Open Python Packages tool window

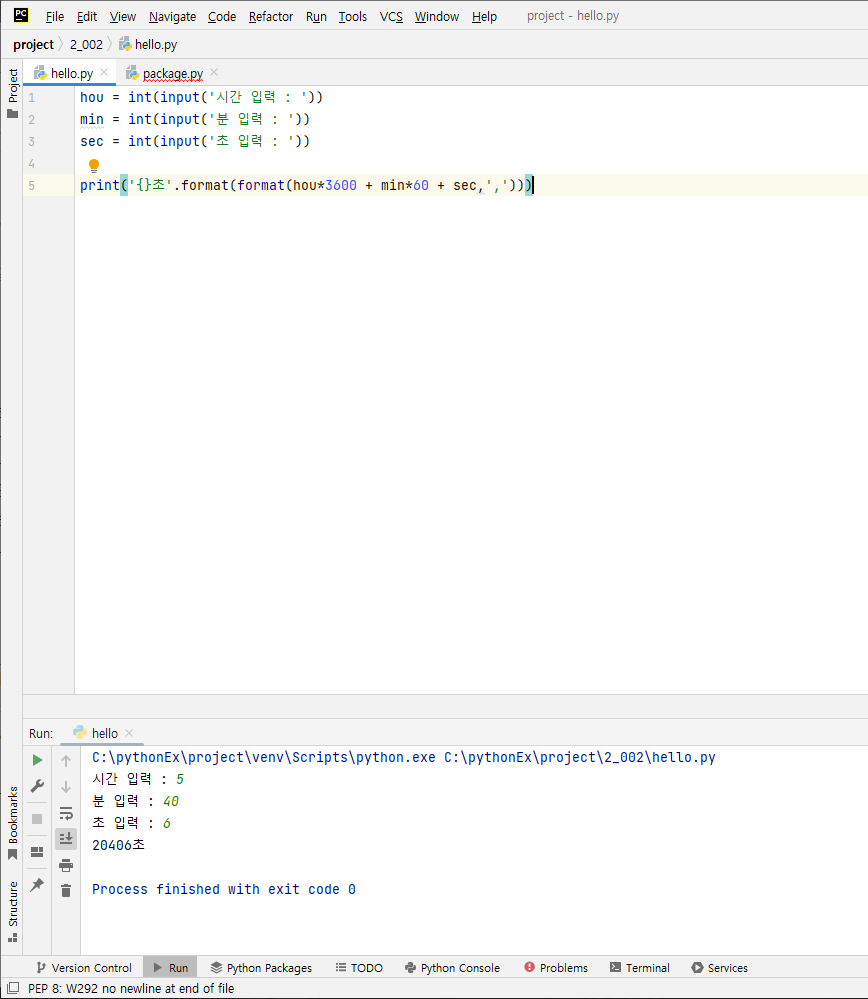(261, 968)
